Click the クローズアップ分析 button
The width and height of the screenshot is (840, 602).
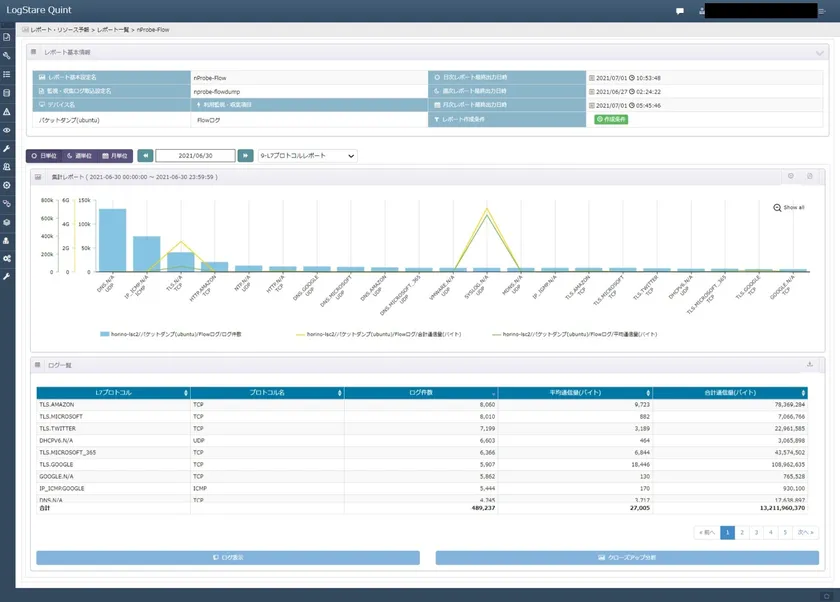coord(627,558)
